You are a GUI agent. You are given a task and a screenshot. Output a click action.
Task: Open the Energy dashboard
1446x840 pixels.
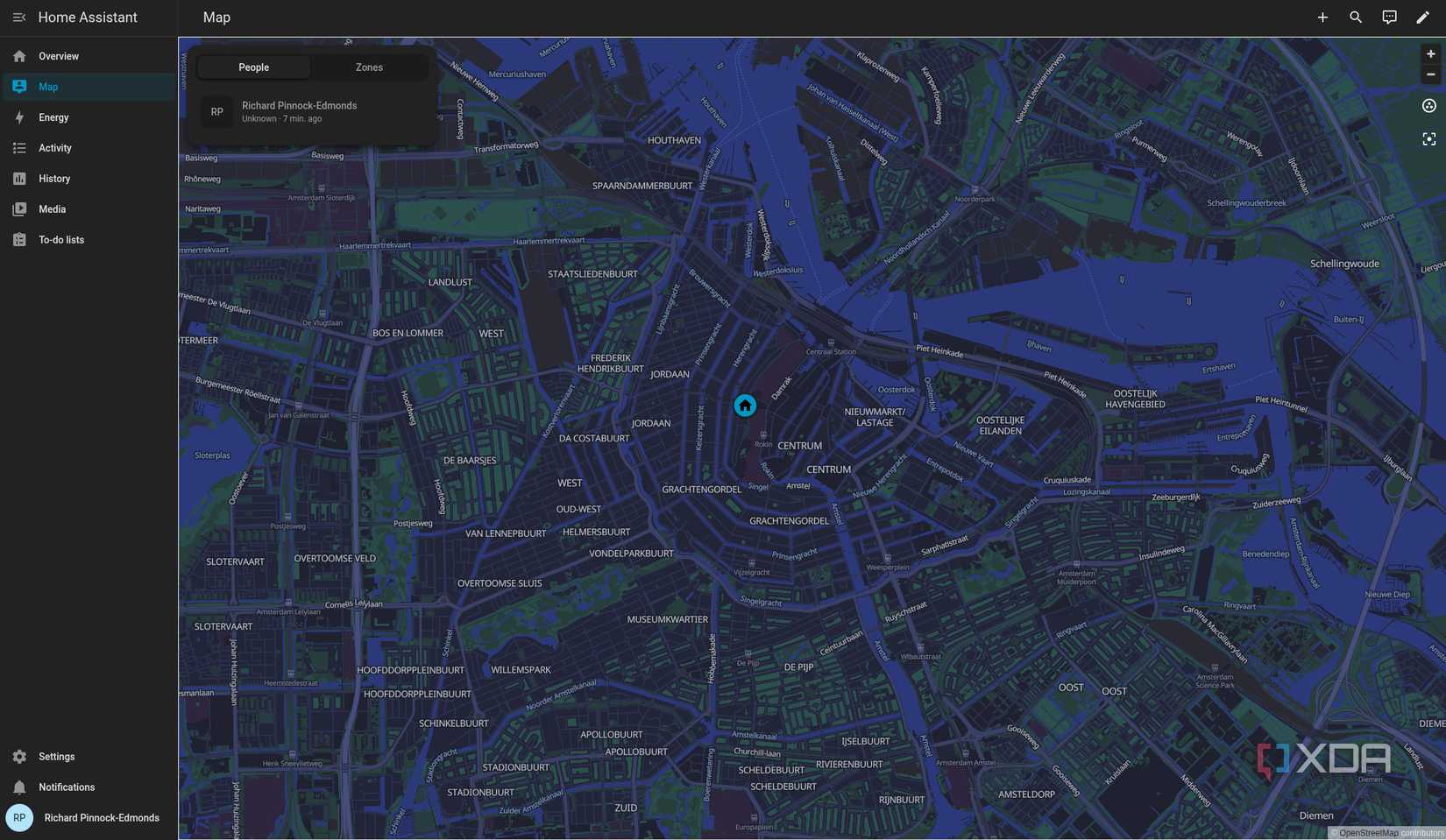[x=89, y=117]
